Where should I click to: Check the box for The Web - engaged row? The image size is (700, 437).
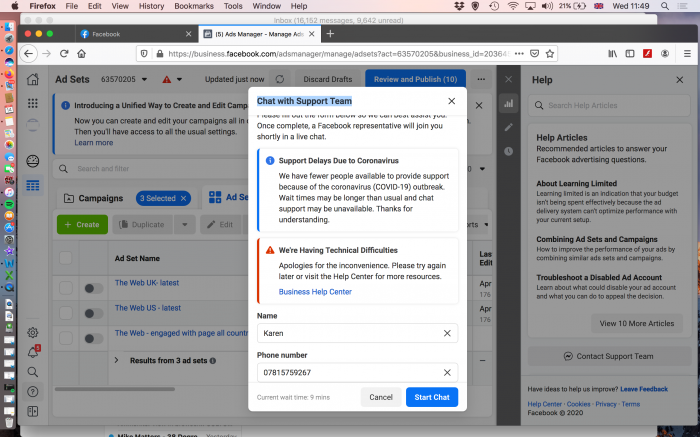coord(66,338)
